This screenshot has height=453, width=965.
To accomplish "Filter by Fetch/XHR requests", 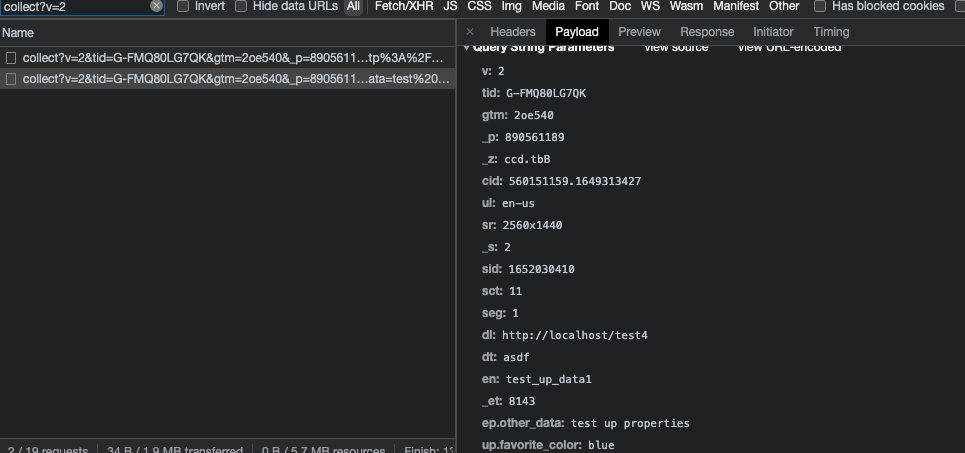I will pos(404,6).
